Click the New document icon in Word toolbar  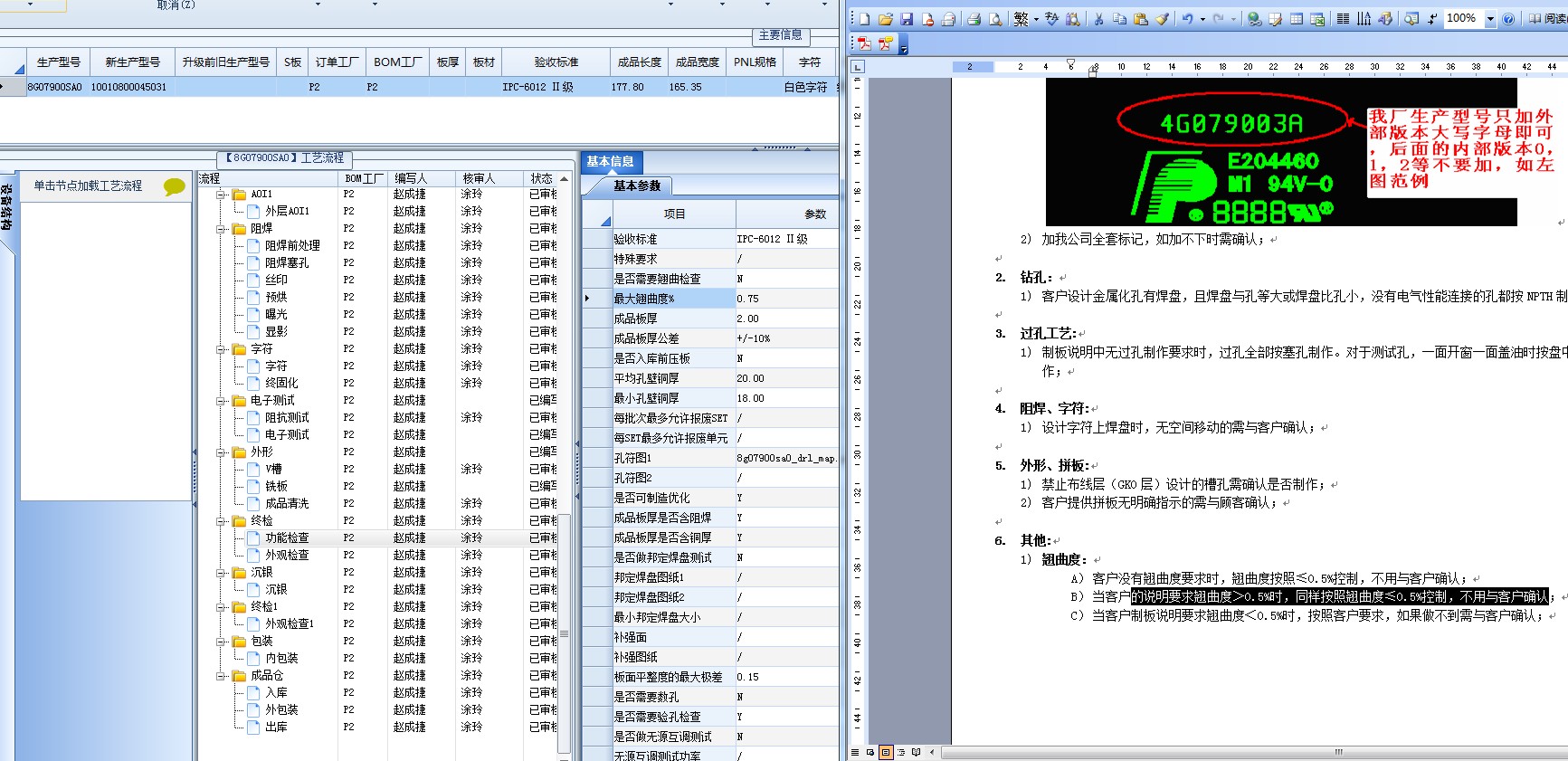(864, 18)
